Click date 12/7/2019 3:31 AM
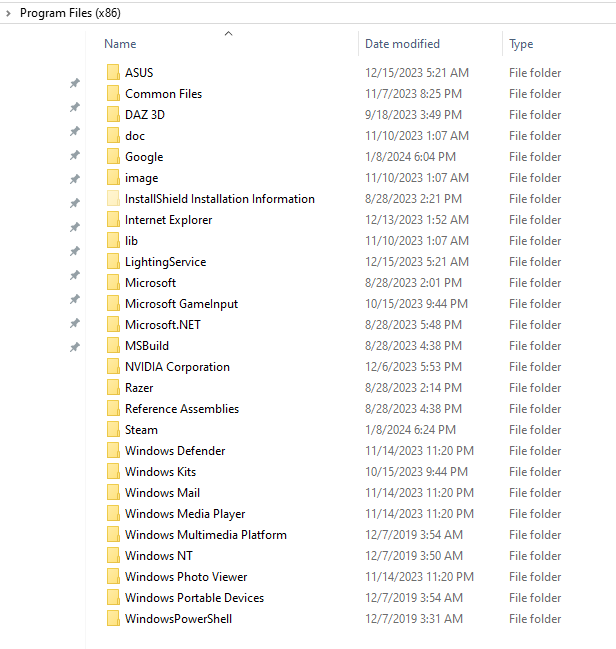The height and width of the screenshot is (649, 616). point(414,619)
